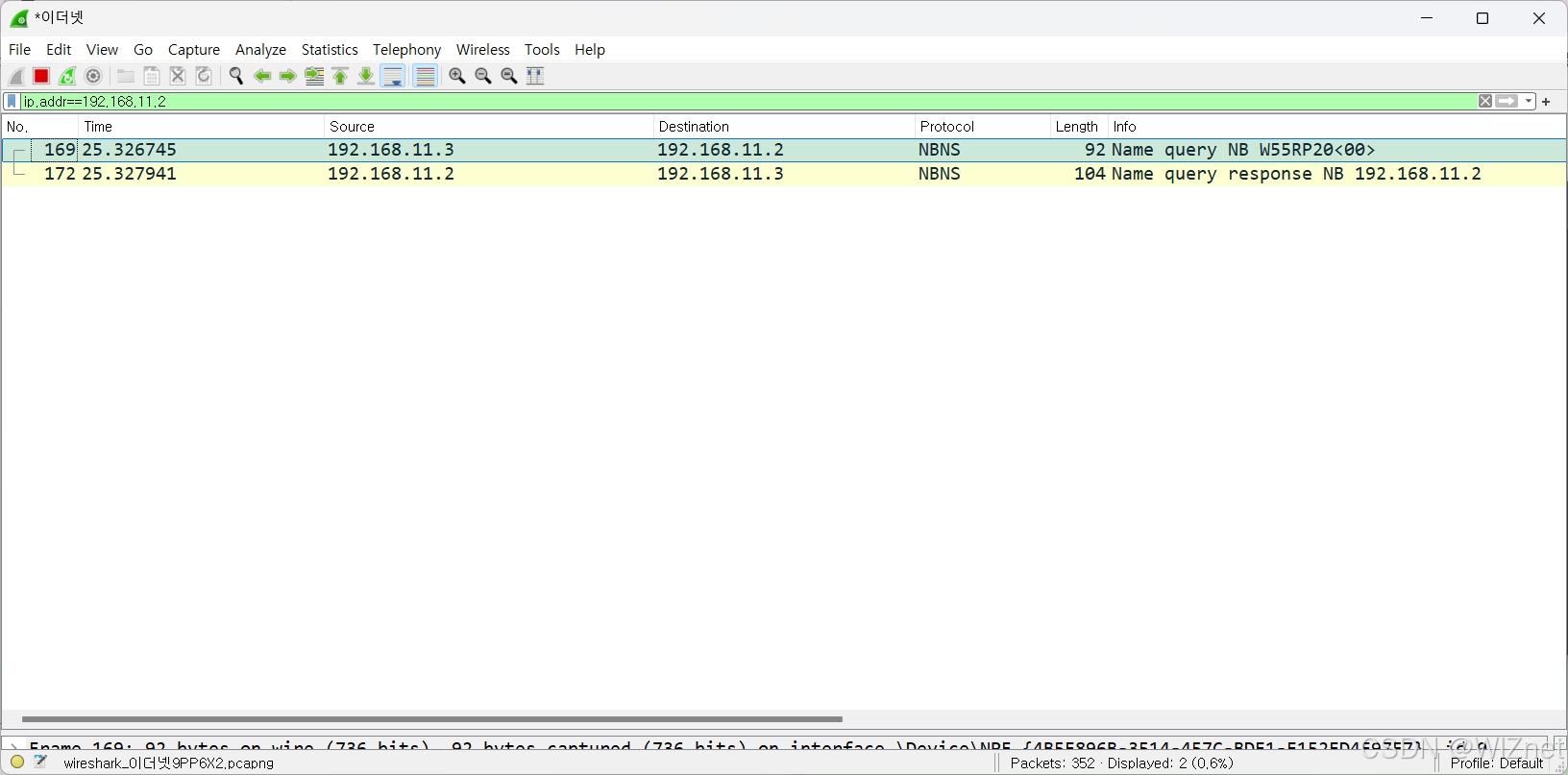Click the pcapng file name in status bar
Screen dimensions: 1568x775
click(168, 763)
